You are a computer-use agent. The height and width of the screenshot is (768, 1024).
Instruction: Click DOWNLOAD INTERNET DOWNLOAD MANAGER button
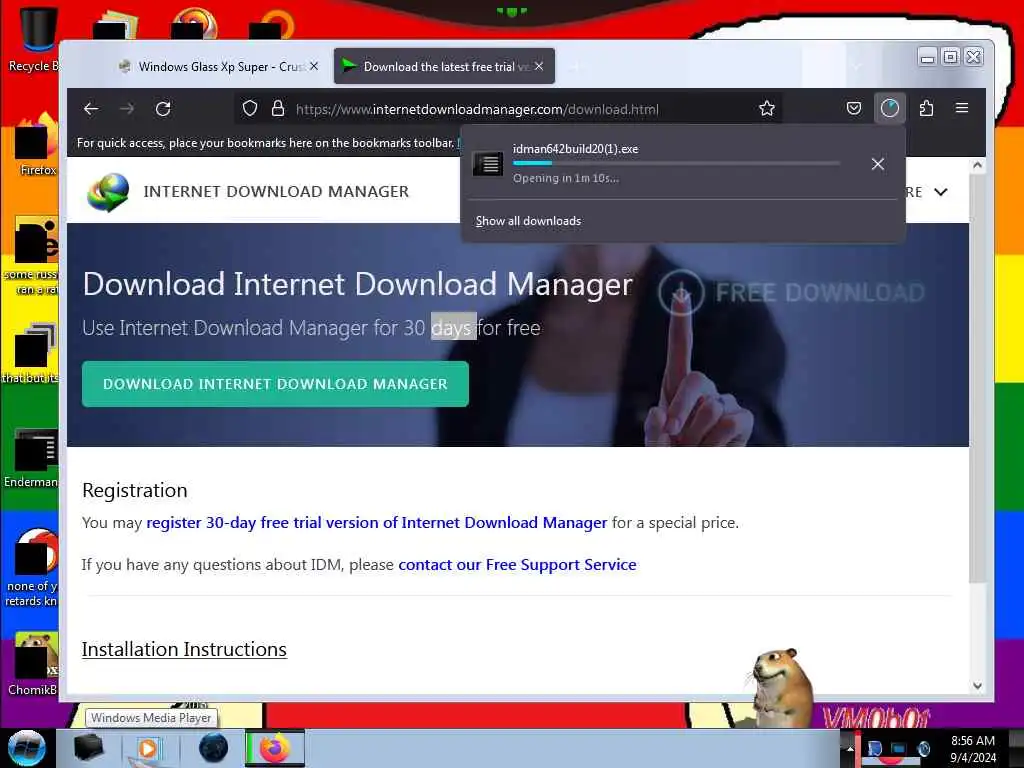(x=275, y=384)
